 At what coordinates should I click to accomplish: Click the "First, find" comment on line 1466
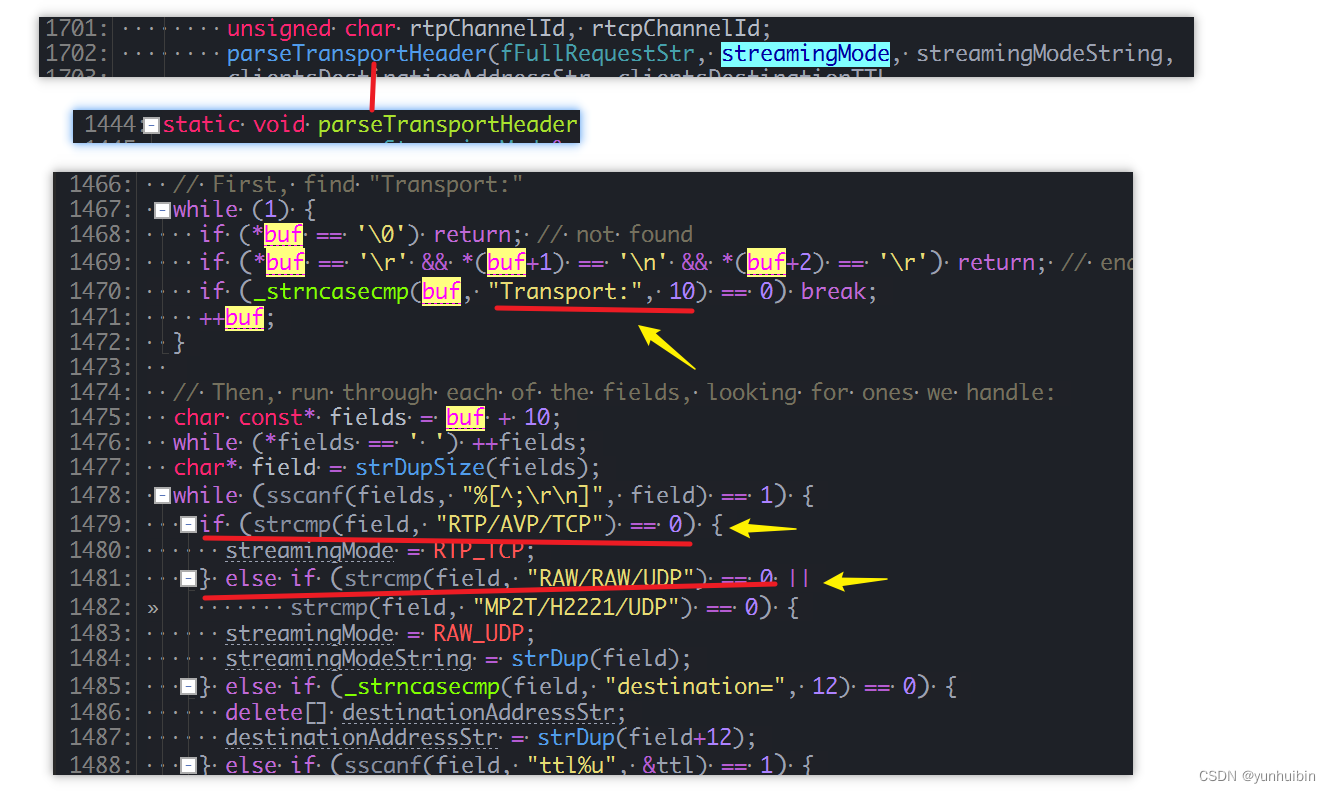tap(348, 184)
